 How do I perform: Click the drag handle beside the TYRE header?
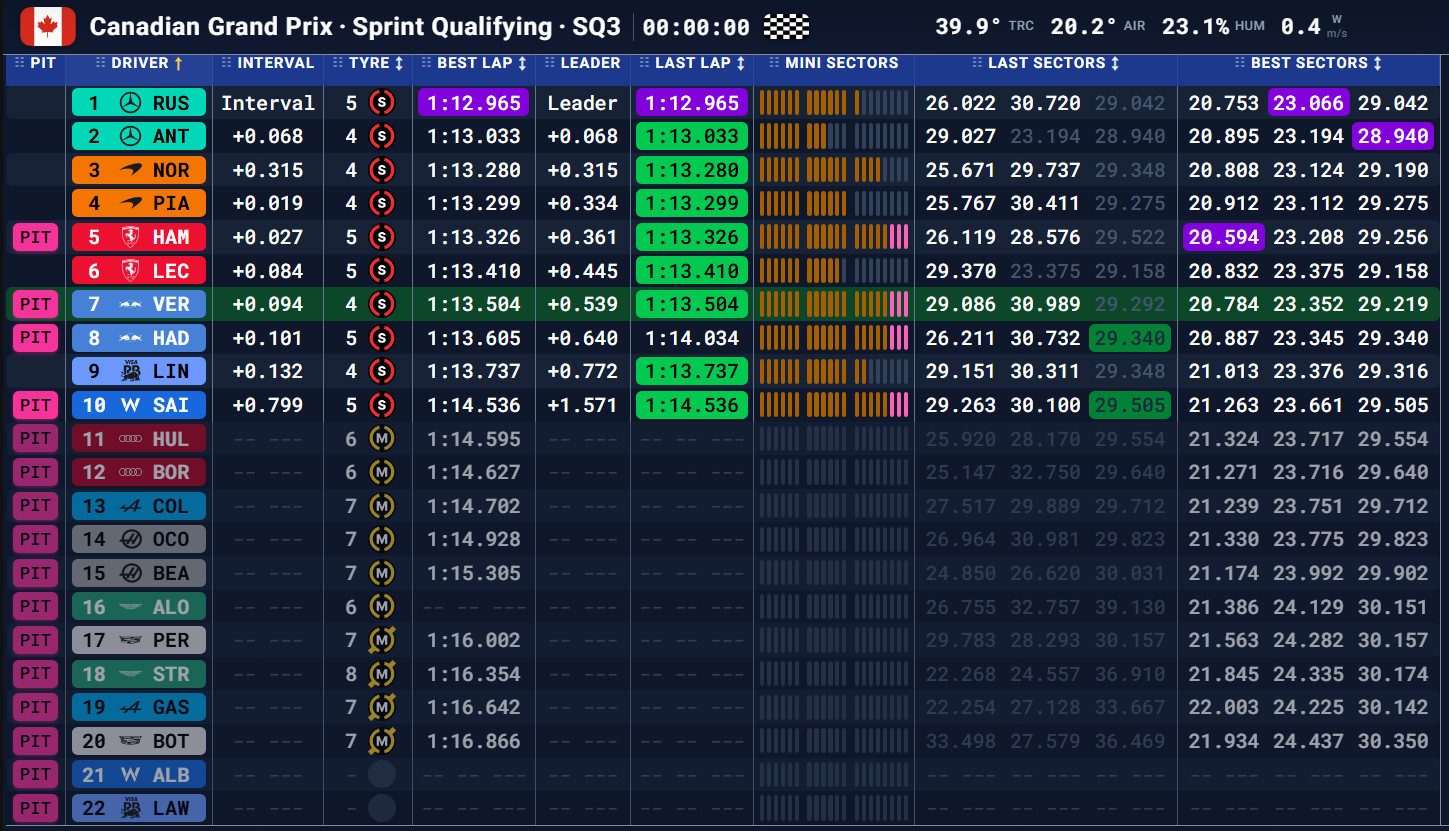(x=338, y=63)
